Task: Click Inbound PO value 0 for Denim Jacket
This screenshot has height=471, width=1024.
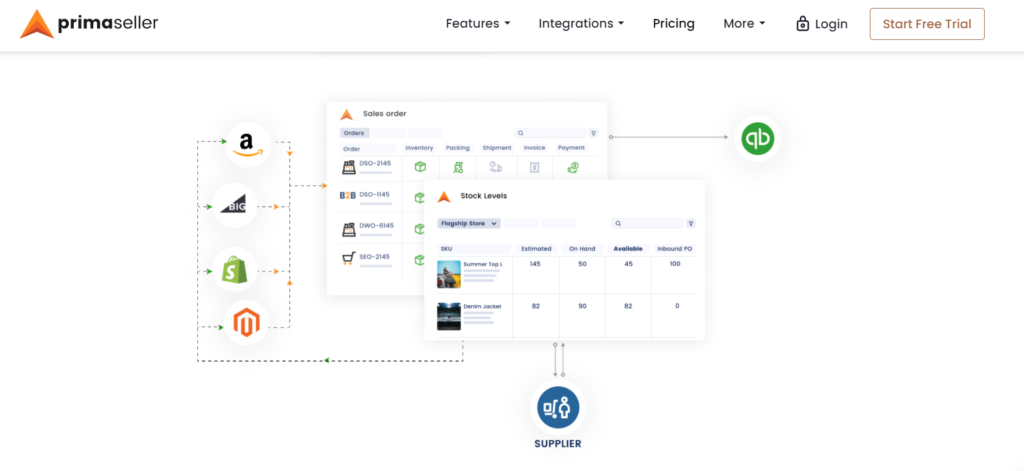Action: click(x=677, y=306)
